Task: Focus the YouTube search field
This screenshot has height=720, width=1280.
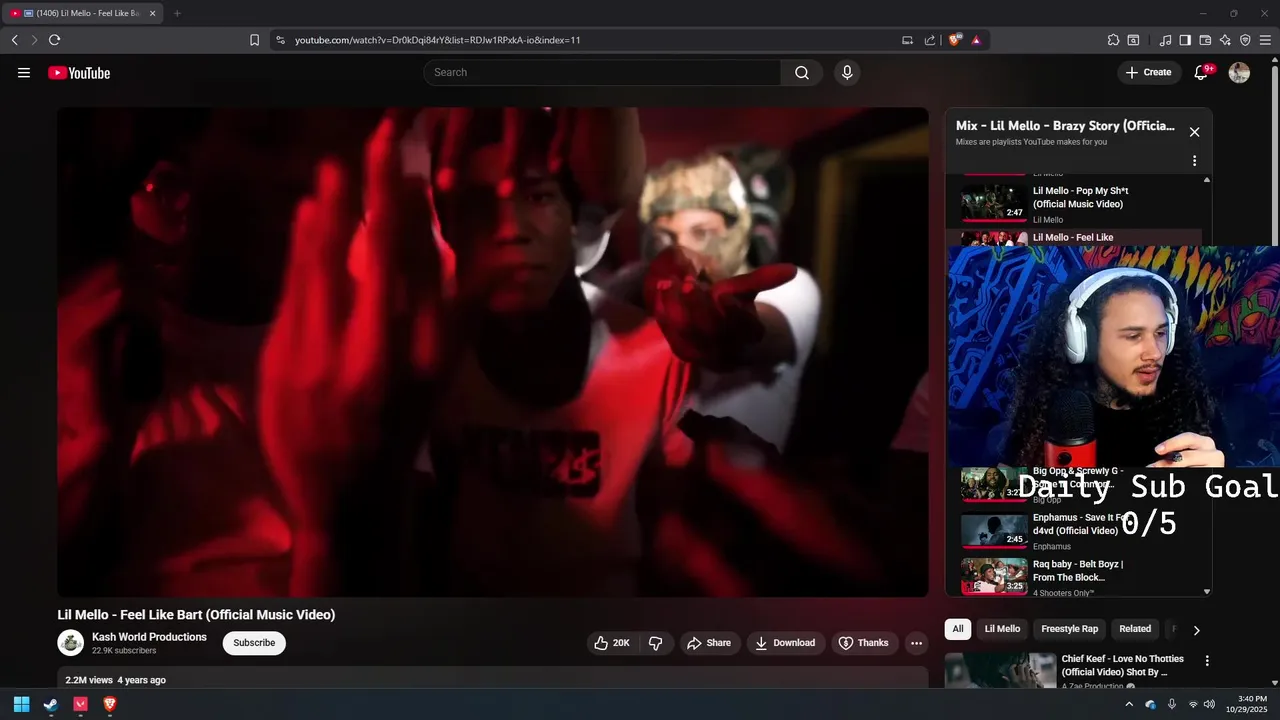Action: click(x=602, y=73)
